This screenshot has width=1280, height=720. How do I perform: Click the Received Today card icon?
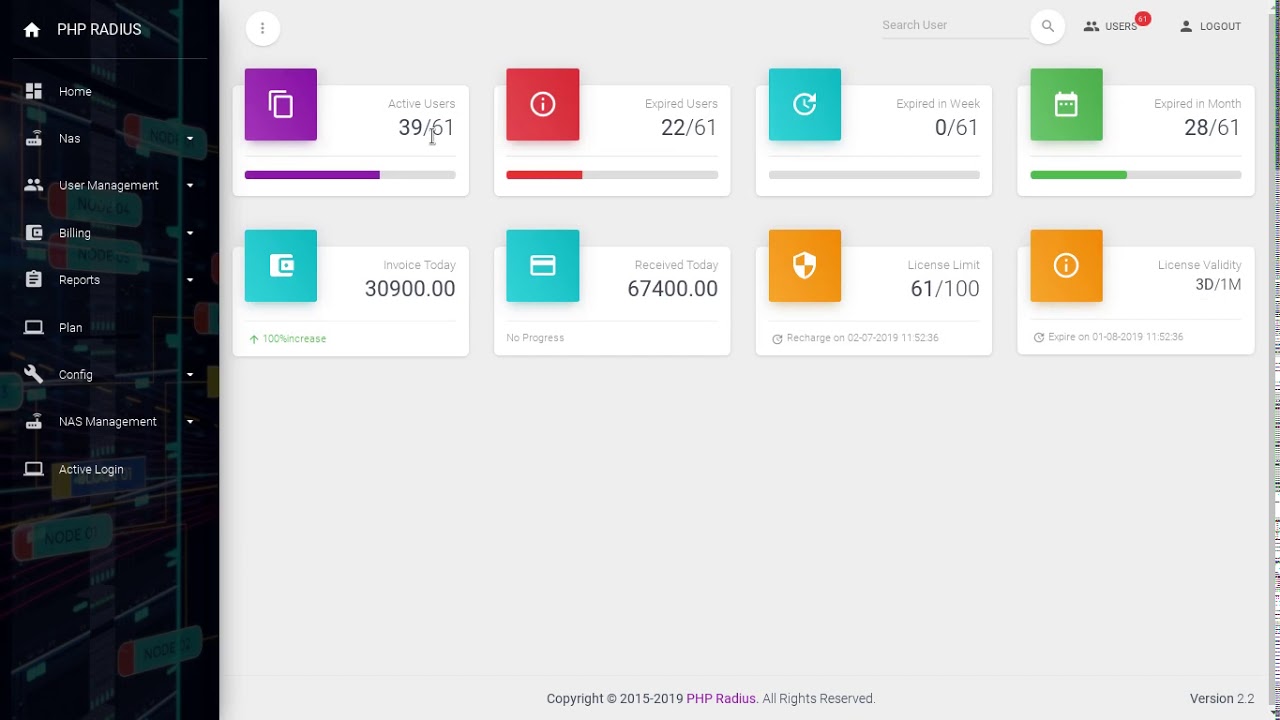(543, 266)
